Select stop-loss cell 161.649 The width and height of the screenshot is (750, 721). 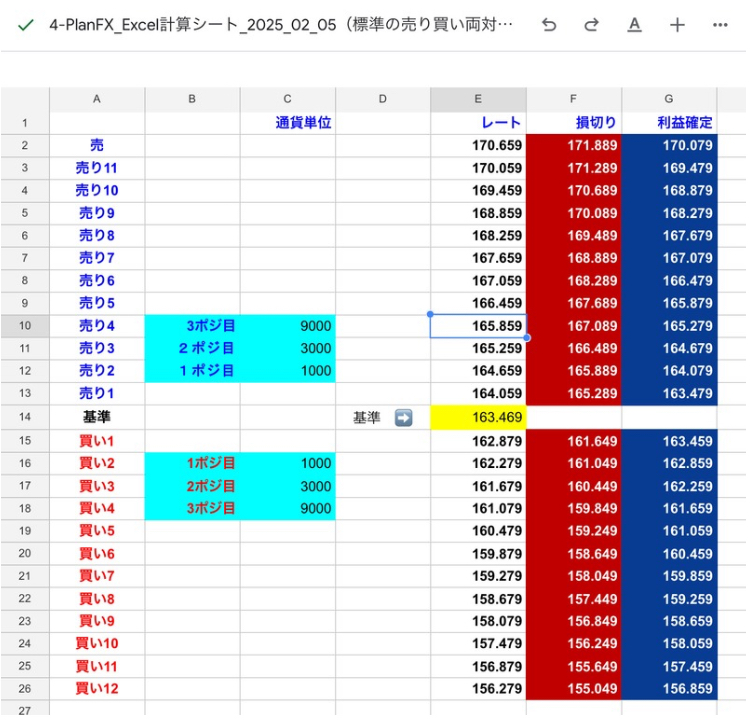(x=574, y=441)
